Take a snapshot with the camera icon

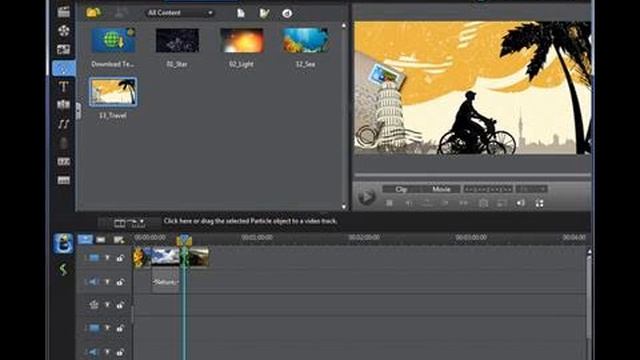483,203
